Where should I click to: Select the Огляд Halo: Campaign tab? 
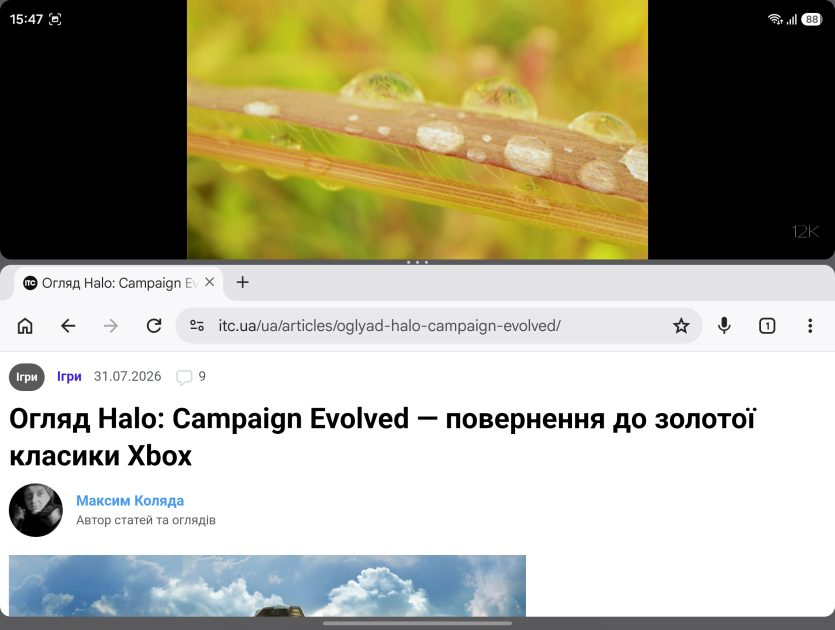point(117,283)
